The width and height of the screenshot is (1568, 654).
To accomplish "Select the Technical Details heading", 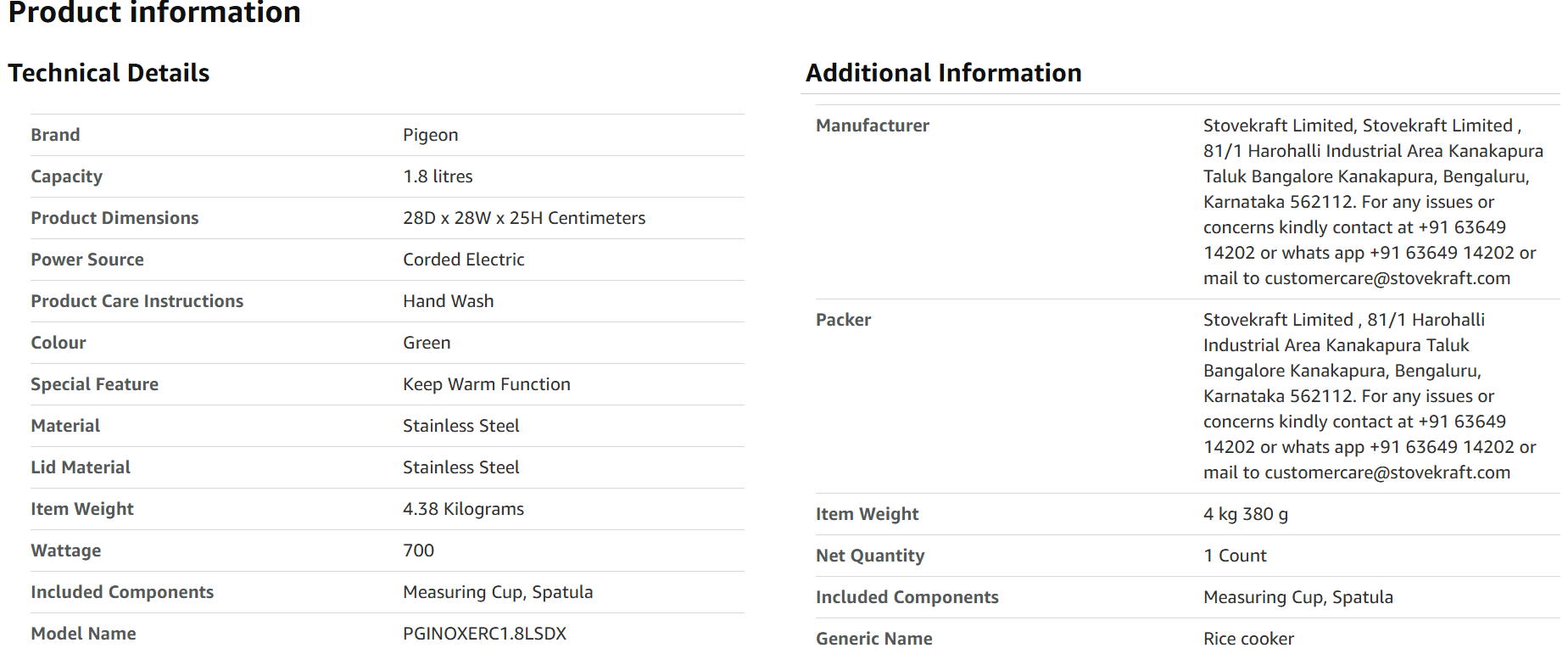I will [109, 73].
